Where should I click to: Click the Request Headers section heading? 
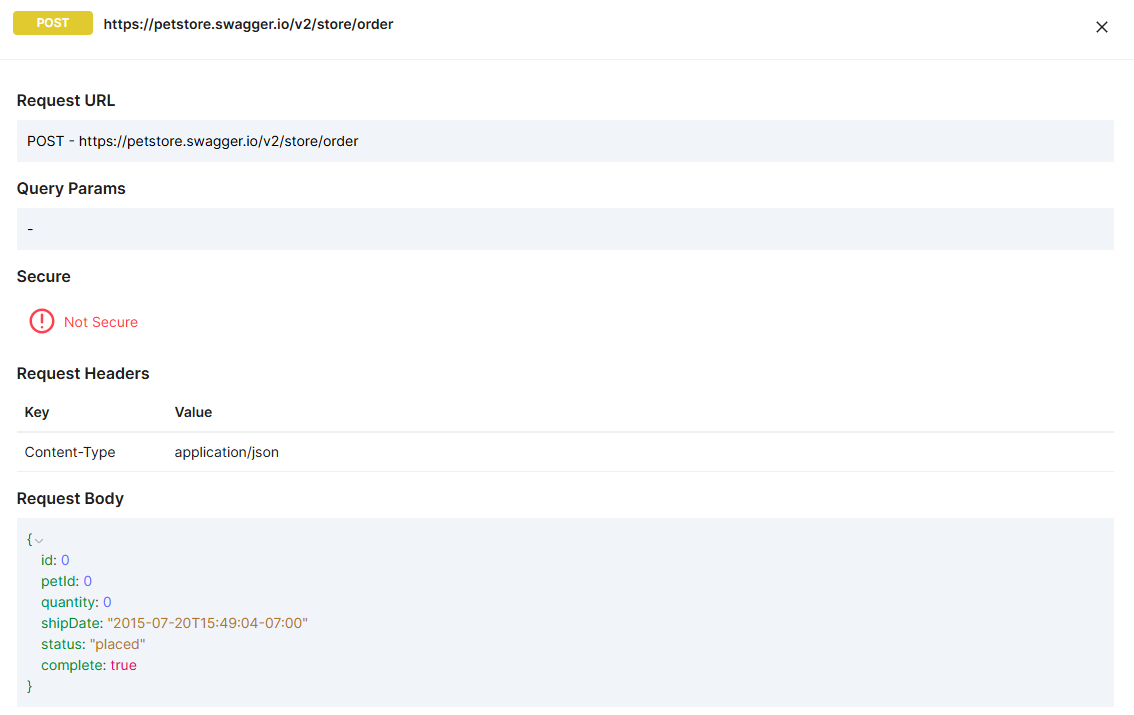[83, 373]
